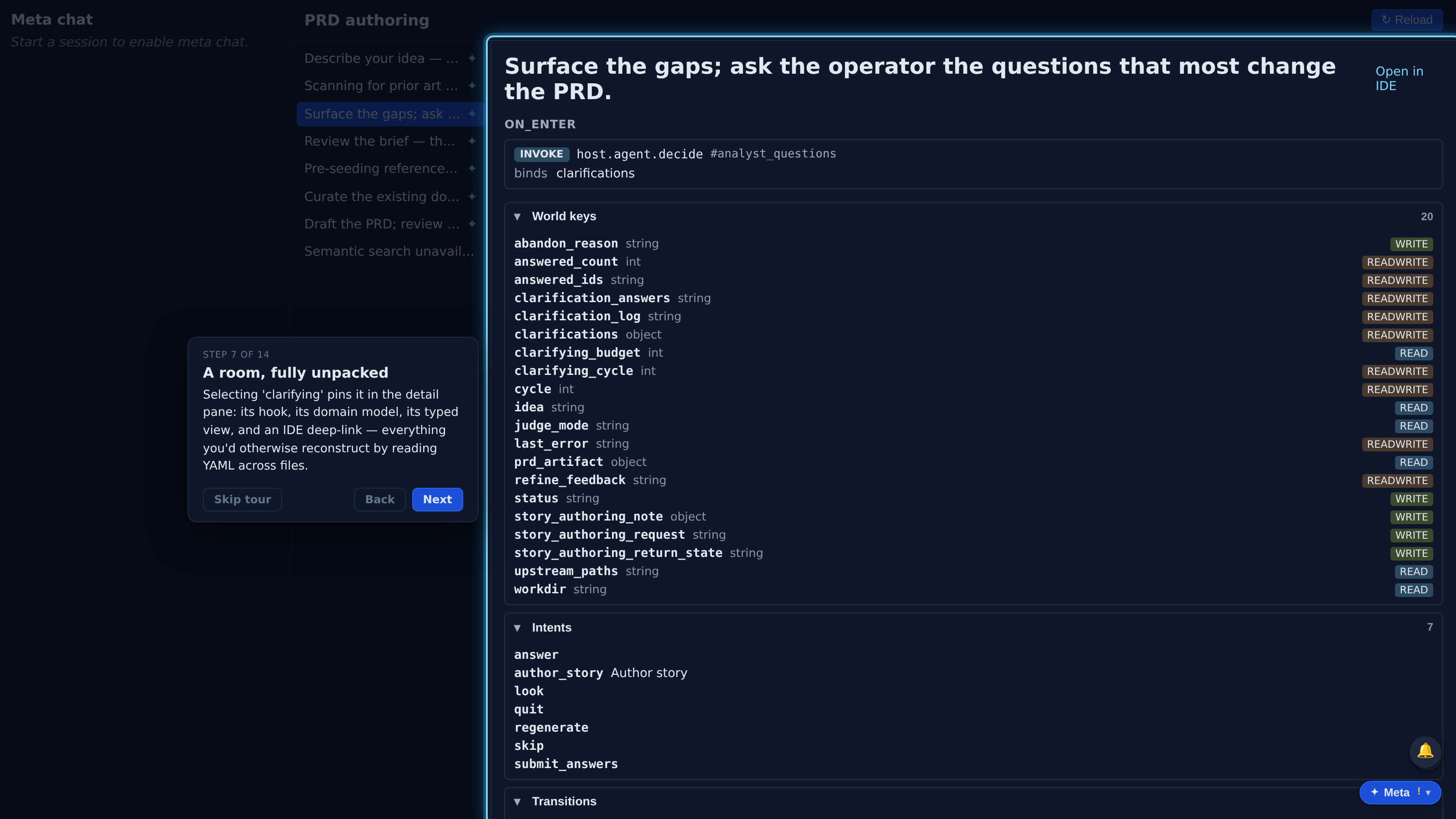Image resolution: width=1456 pixels, height=819 pixels.
Task: Click the sparkle icon beside 'Describe your idea'
Action: click(472, 58)
